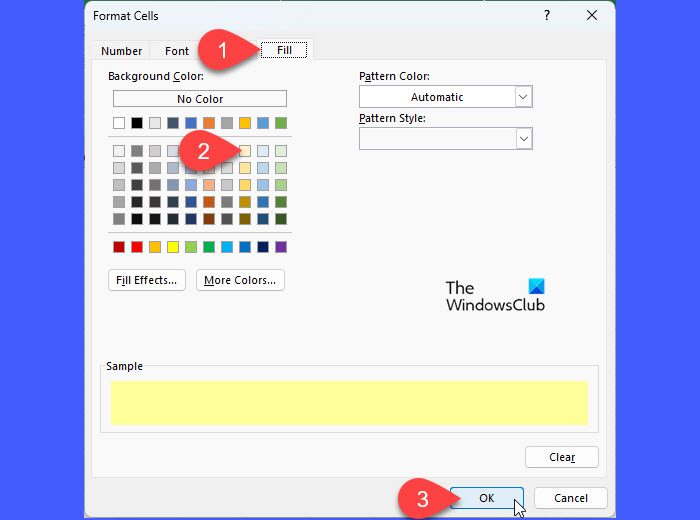This screenshot has width=700, height=520.
Task: Confirm with the OK button
Action: [487, 498]
